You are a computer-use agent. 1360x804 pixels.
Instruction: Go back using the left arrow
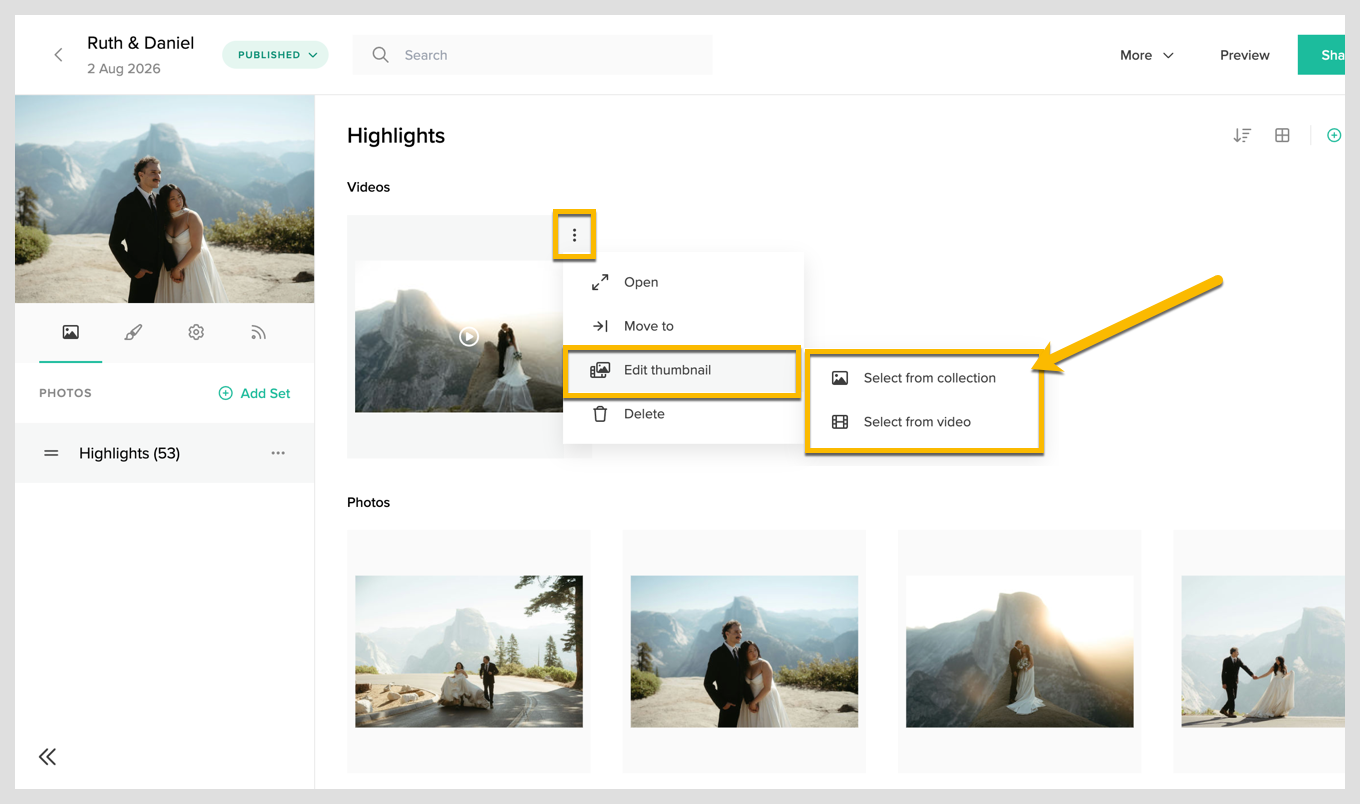coord(58,55)
